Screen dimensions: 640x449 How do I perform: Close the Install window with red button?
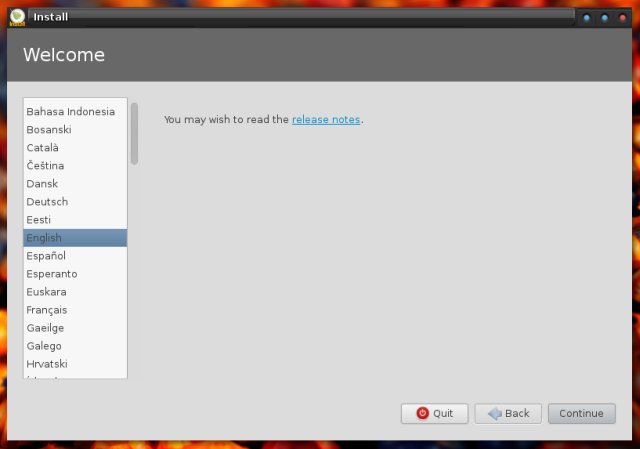pyautogui.click(x=622, y=18)
